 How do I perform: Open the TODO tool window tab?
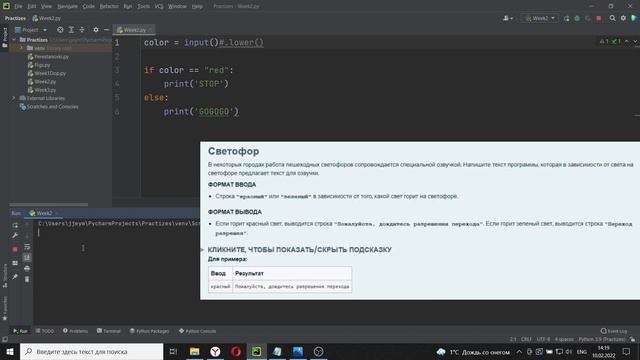click(44, 331)
